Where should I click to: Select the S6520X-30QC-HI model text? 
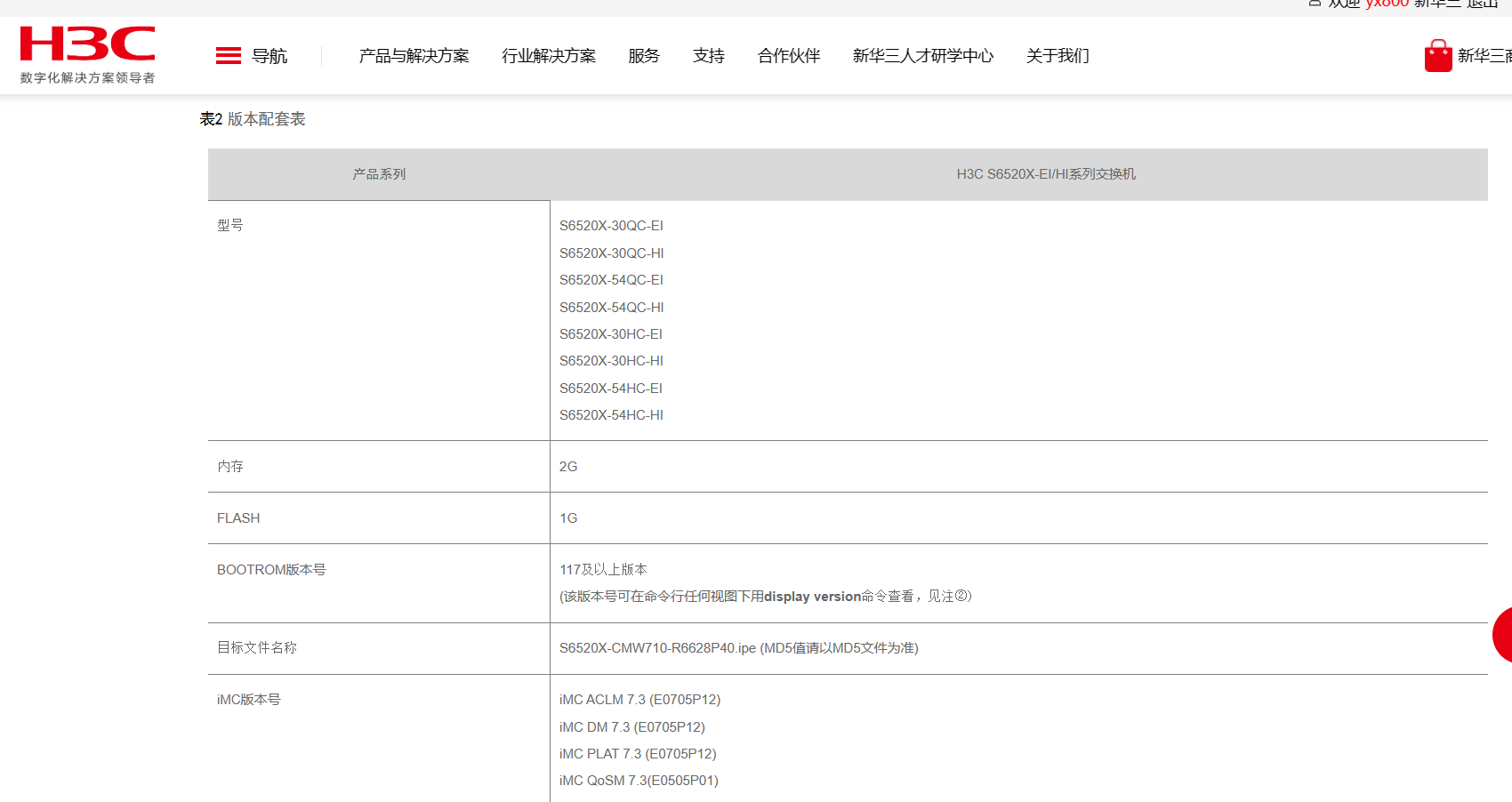[612, 253]
